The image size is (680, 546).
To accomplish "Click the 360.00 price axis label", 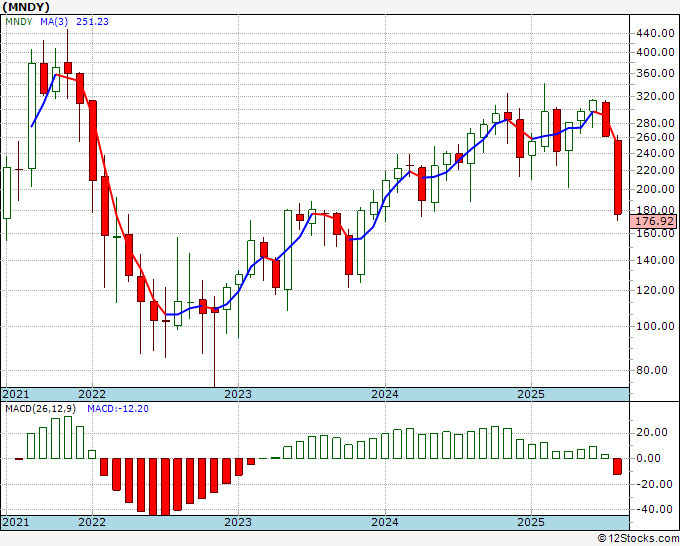I will coord(655,73).
